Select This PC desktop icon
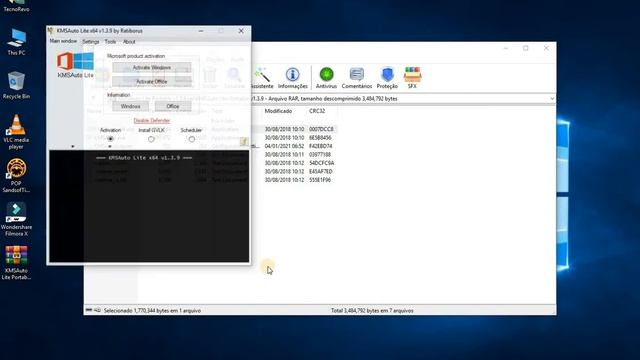The image size is (640, 360). [16, 42]
